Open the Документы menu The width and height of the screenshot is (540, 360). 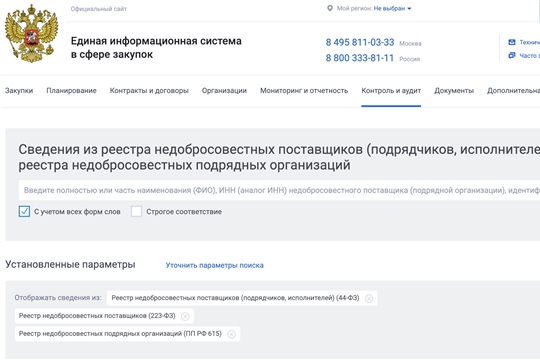454,91
